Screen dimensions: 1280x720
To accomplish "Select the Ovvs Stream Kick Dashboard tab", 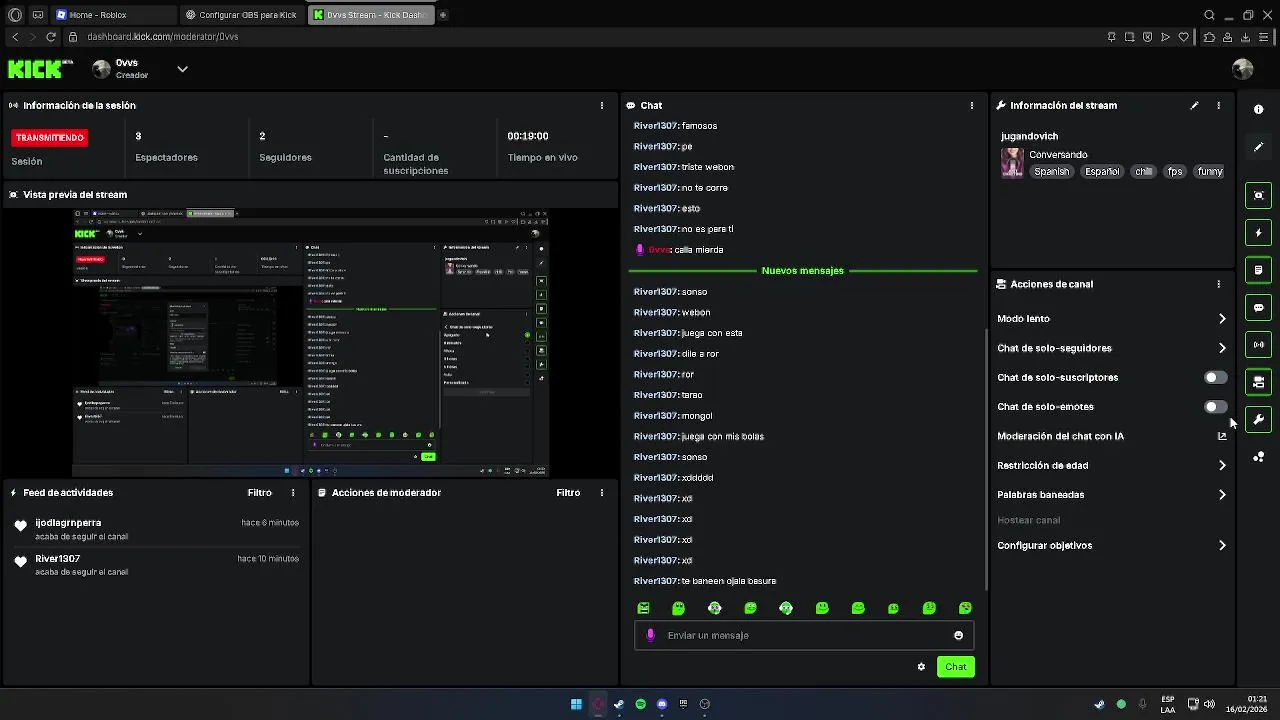I will (370, 15).
